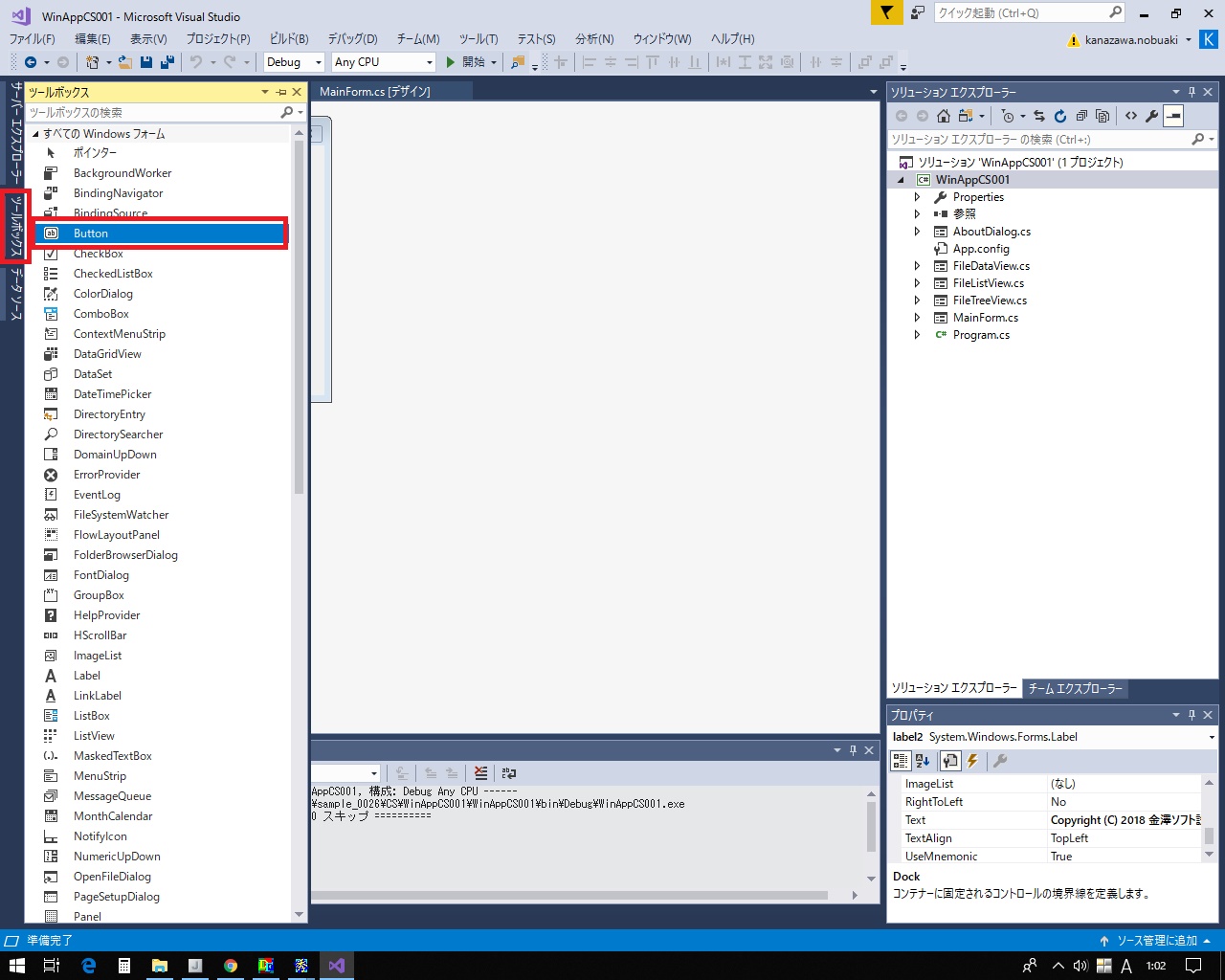Open the label2 object selector dropdown
This screenshot has width=1225, height=980.
[x=1212, y=737]
